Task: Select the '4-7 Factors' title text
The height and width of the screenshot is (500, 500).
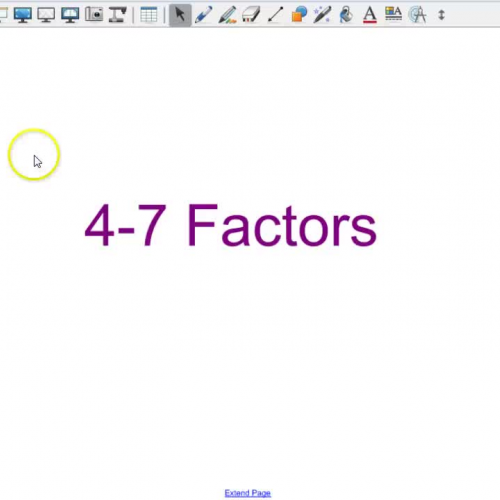Action: 231,225
